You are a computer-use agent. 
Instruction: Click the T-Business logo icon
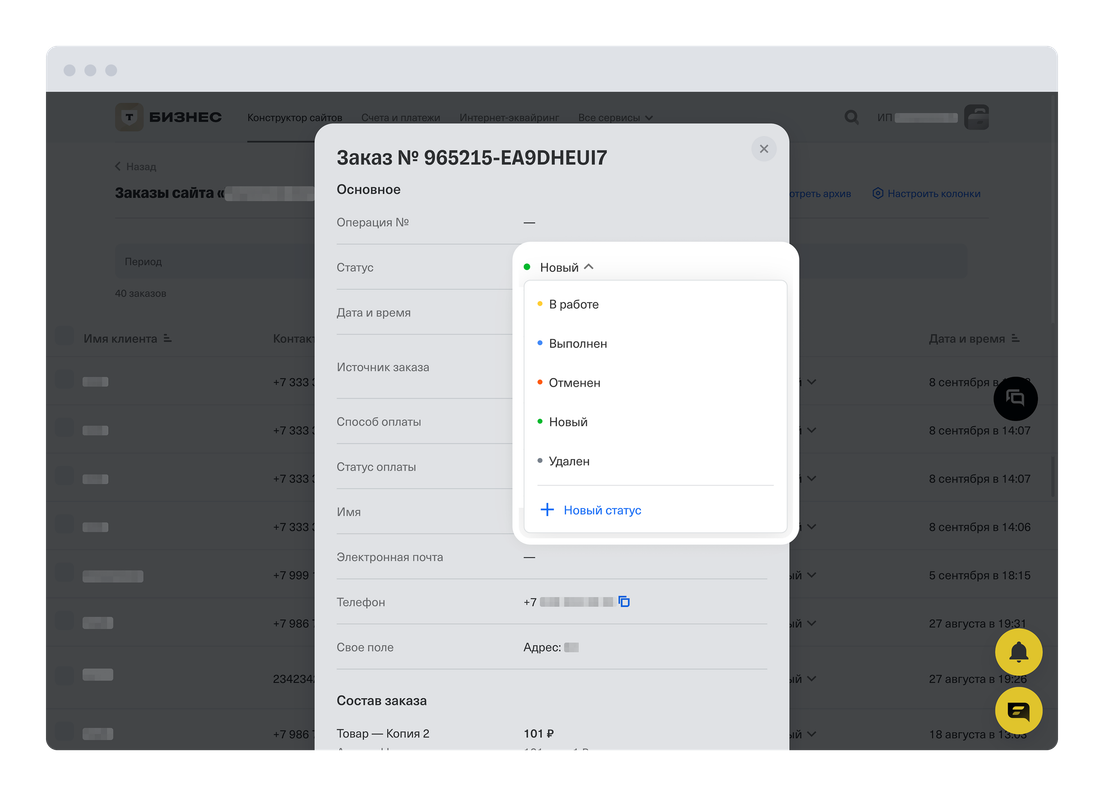pyautogui.click(x=130, y=117)
